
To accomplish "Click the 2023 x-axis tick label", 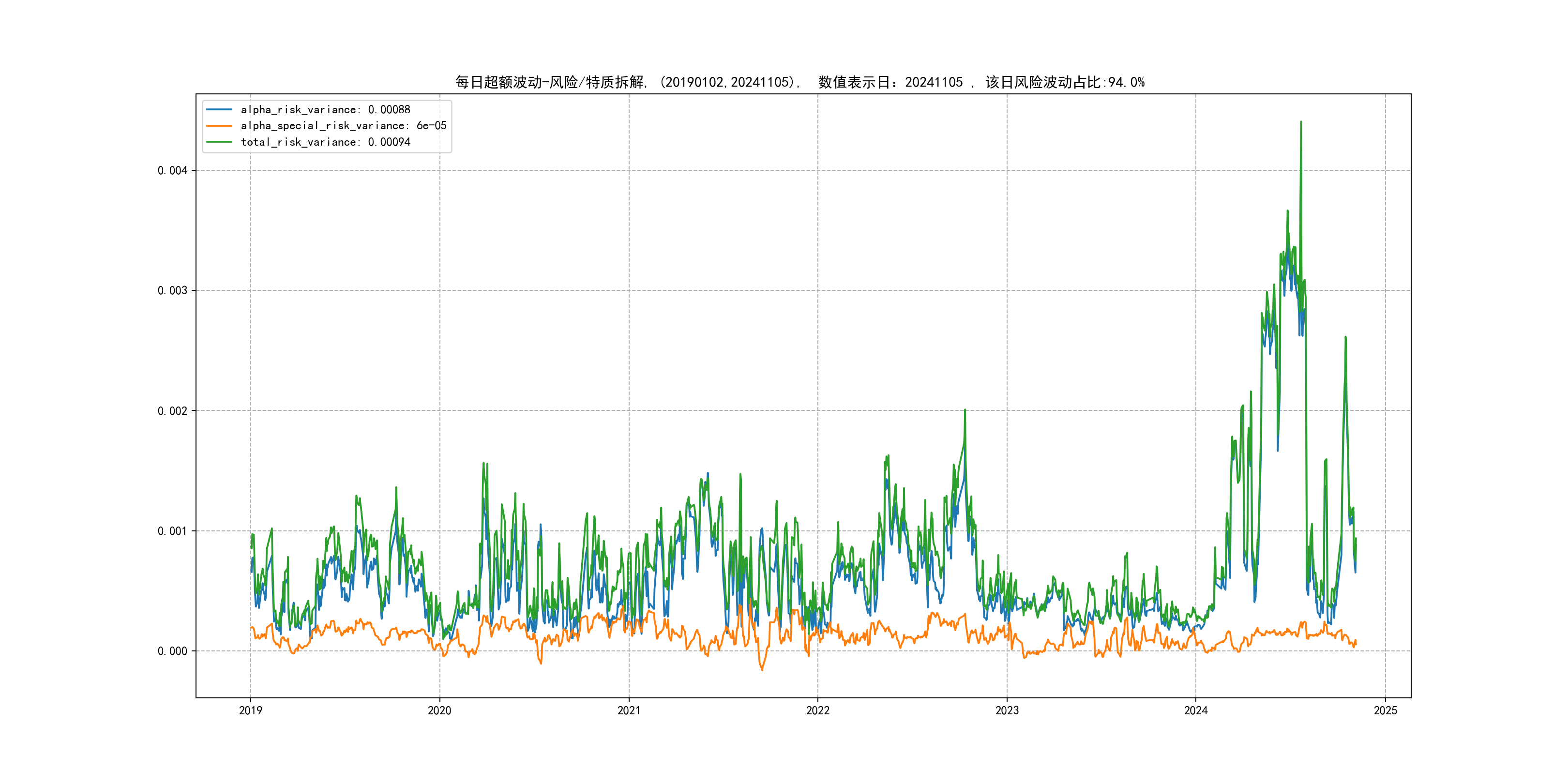I will [x=1007, y=710].
